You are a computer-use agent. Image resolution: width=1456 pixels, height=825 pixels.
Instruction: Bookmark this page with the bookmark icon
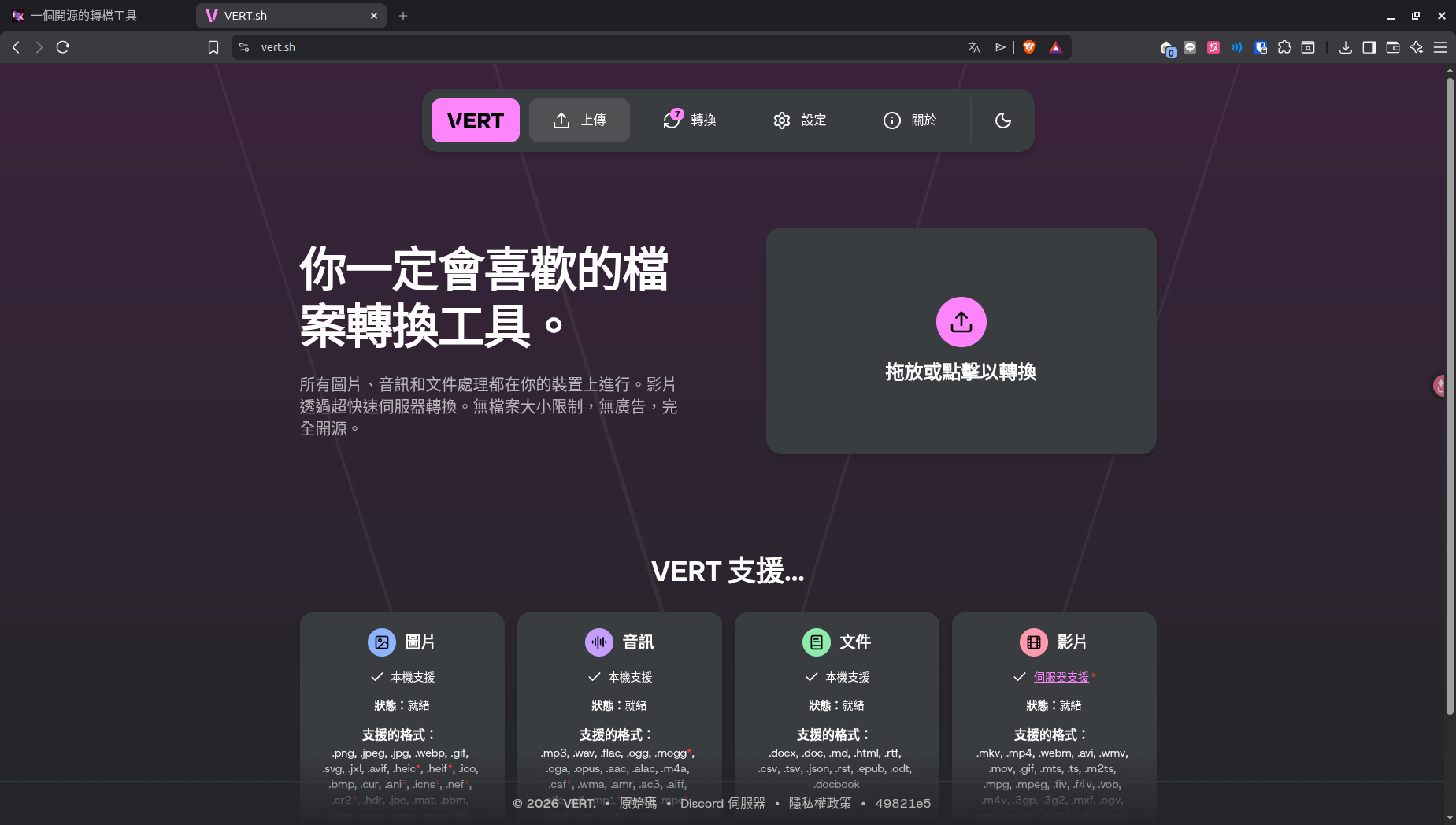(213, 47)
